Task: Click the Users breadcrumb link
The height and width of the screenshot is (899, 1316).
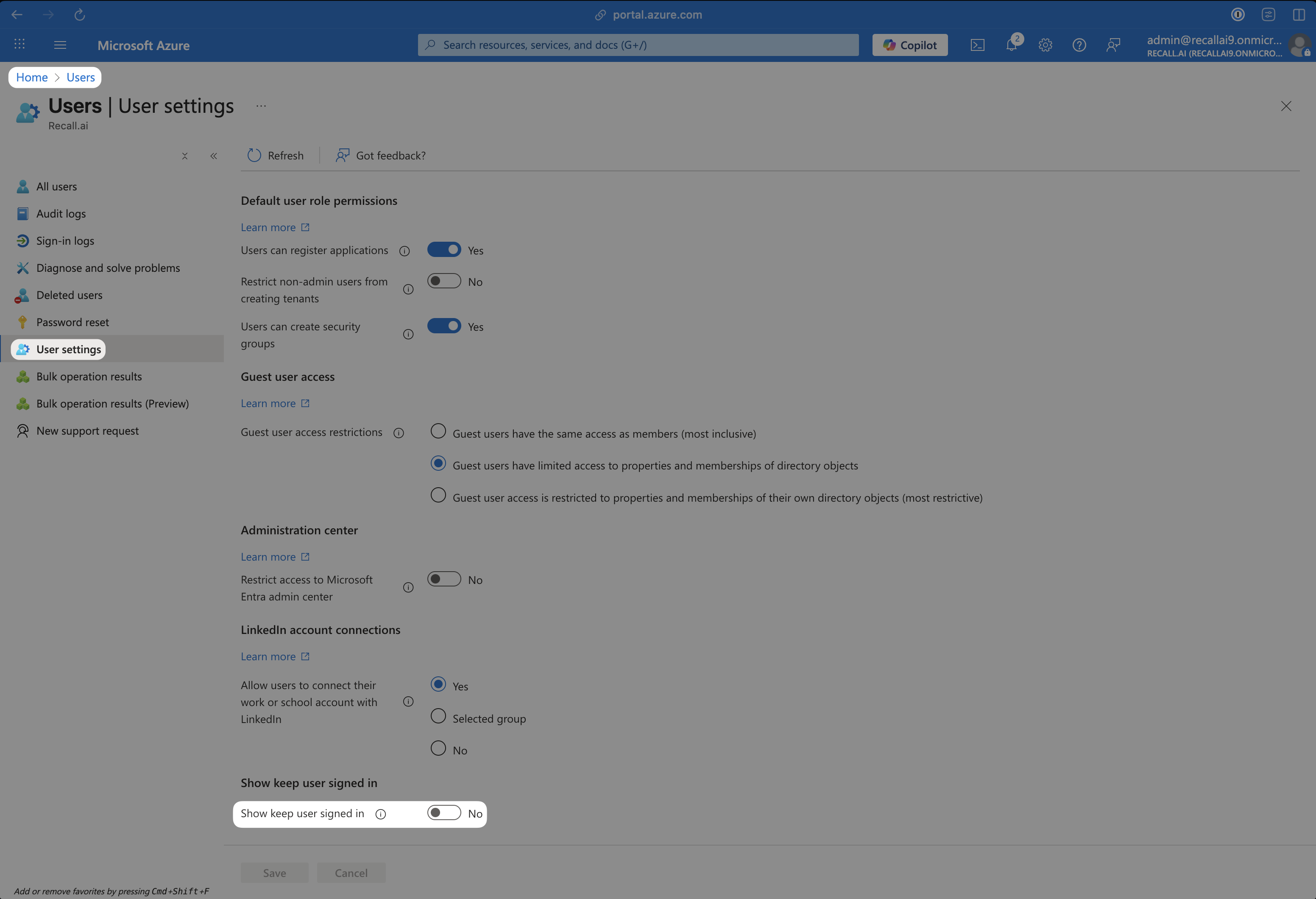Action: pos(81,78)
